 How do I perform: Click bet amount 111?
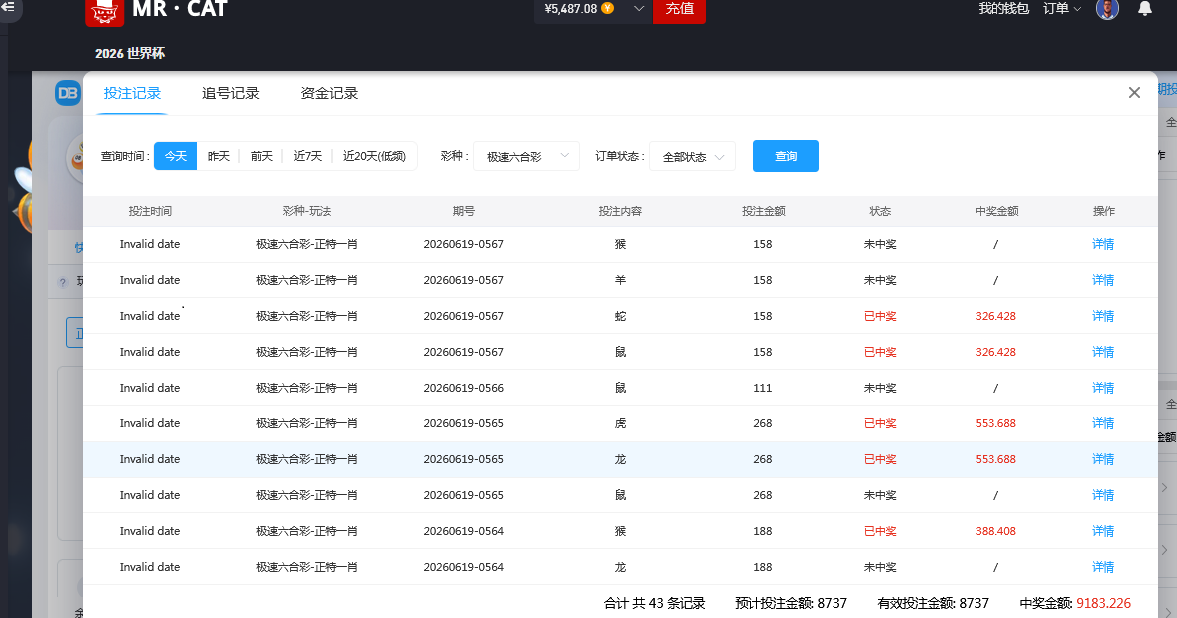point(763,388)
